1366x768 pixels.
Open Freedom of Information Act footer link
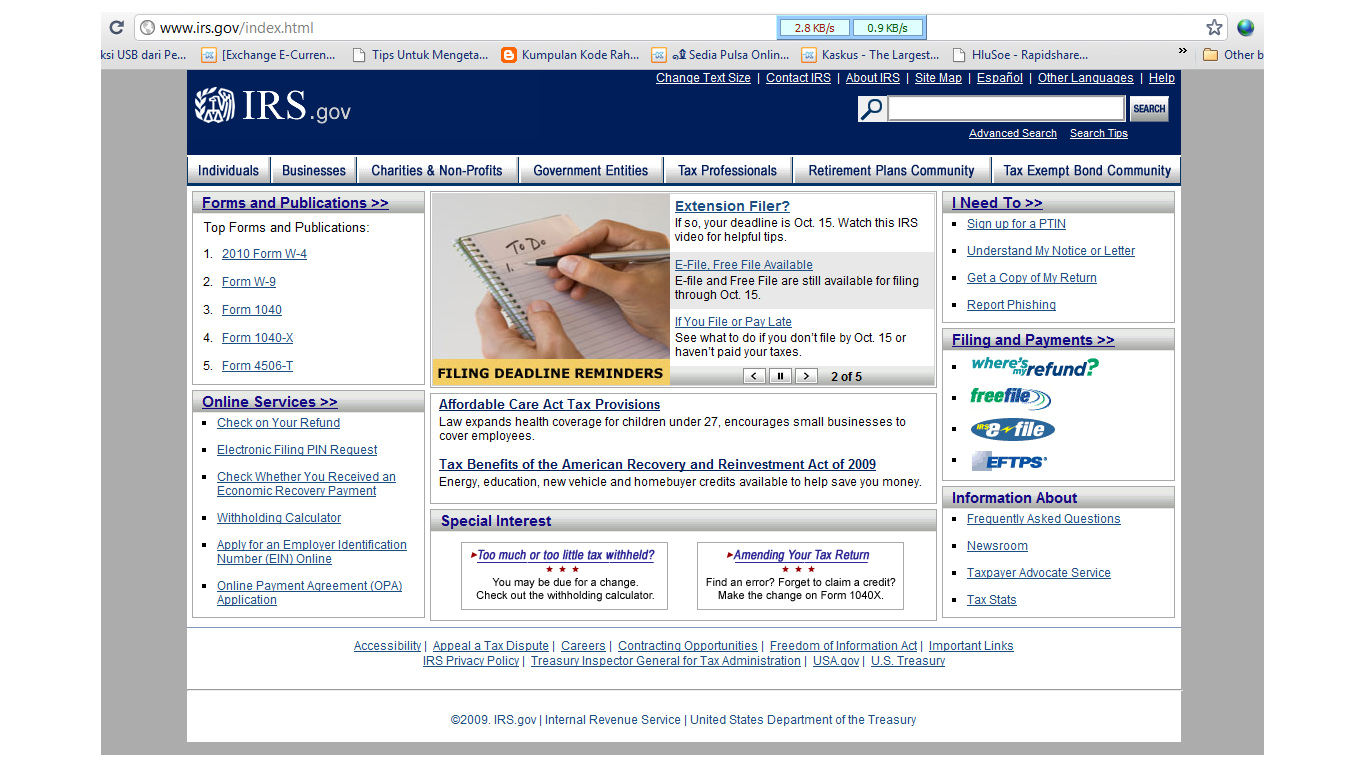point(843,646)
